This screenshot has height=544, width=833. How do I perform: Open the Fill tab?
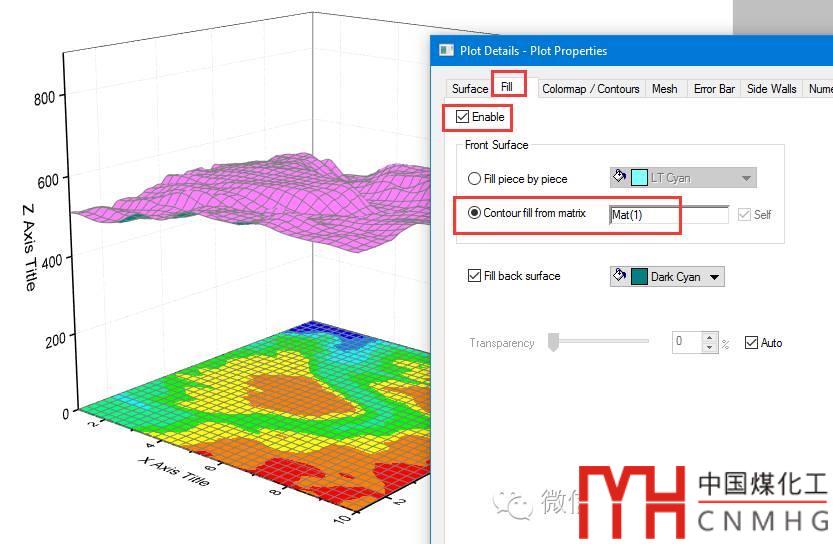pyautogui.click(x=507, y=87)
